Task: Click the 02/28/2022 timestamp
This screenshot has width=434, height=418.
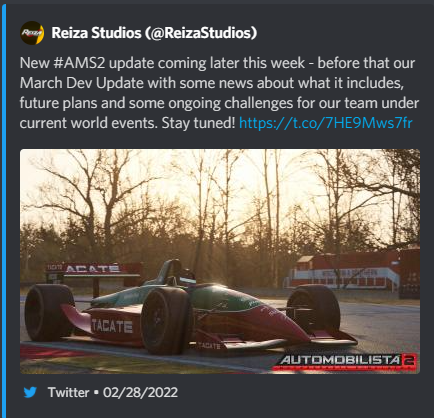Action: 140,392
